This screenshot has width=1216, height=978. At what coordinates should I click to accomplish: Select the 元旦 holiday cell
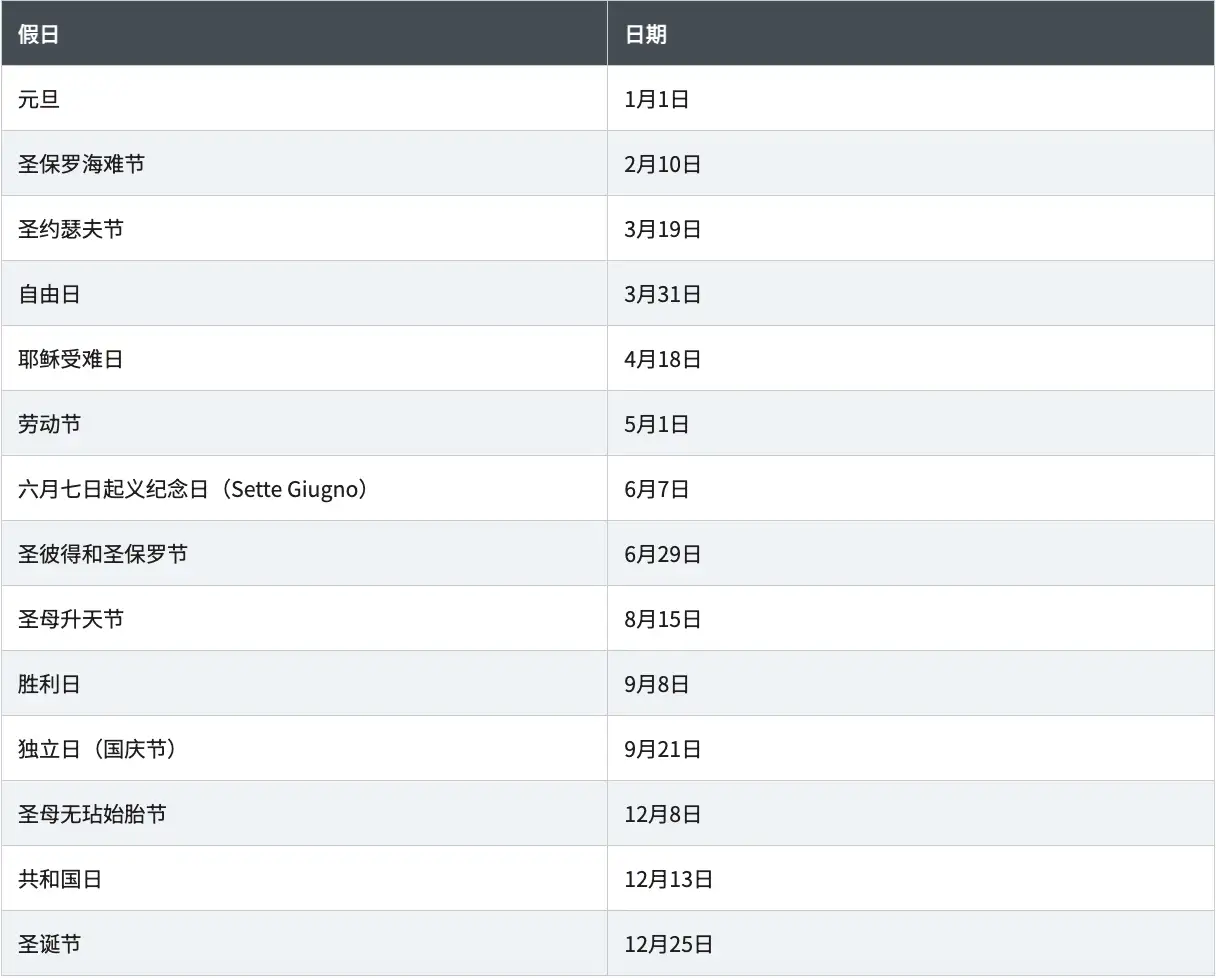(39, 99)
